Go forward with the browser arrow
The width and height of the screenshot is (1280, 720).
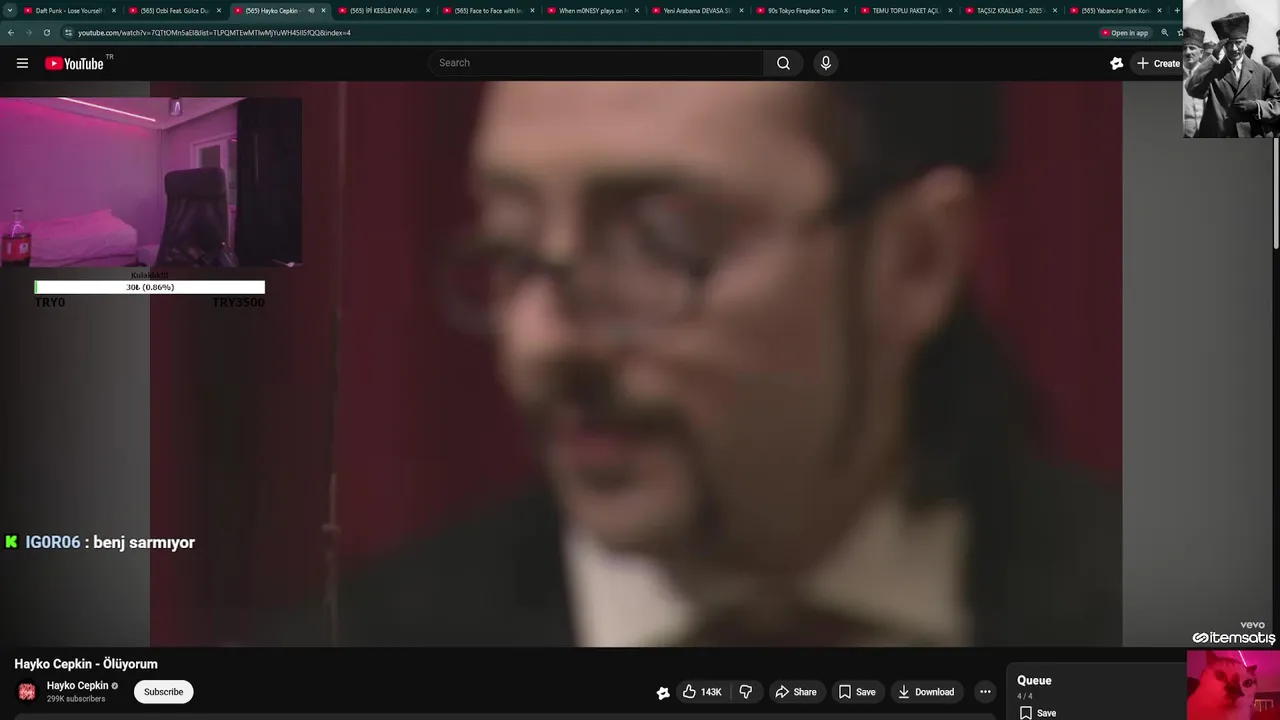click(x=28, y=32)
